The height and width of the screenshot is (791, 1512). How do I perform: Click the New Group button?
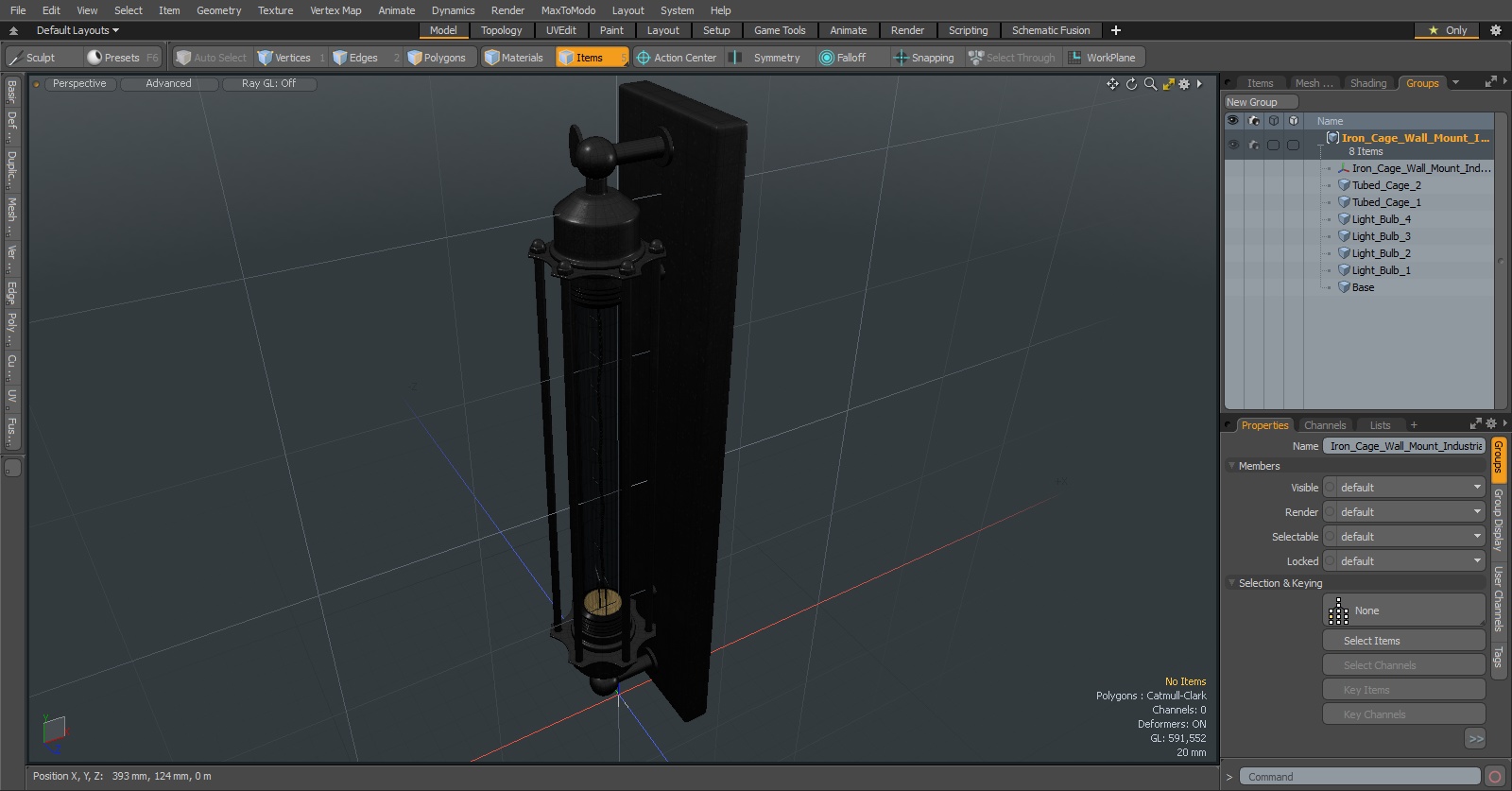click(1262, 102)
